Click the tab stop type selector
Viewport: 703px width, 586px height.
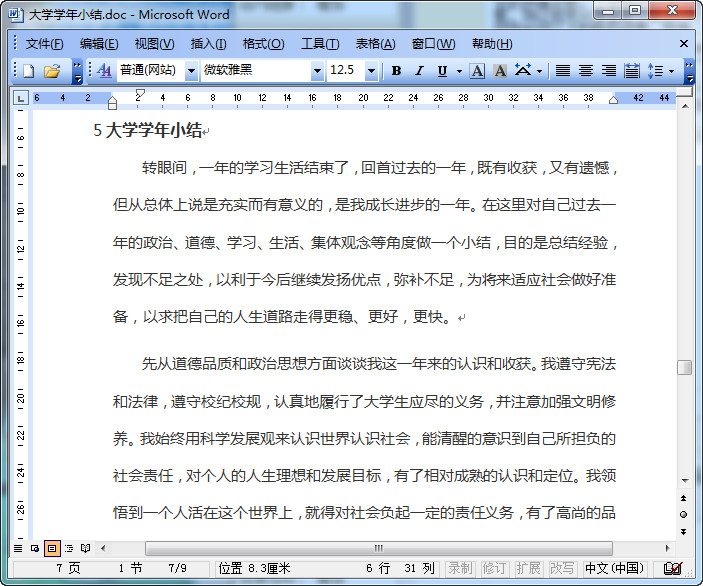[x=21, y=97]
